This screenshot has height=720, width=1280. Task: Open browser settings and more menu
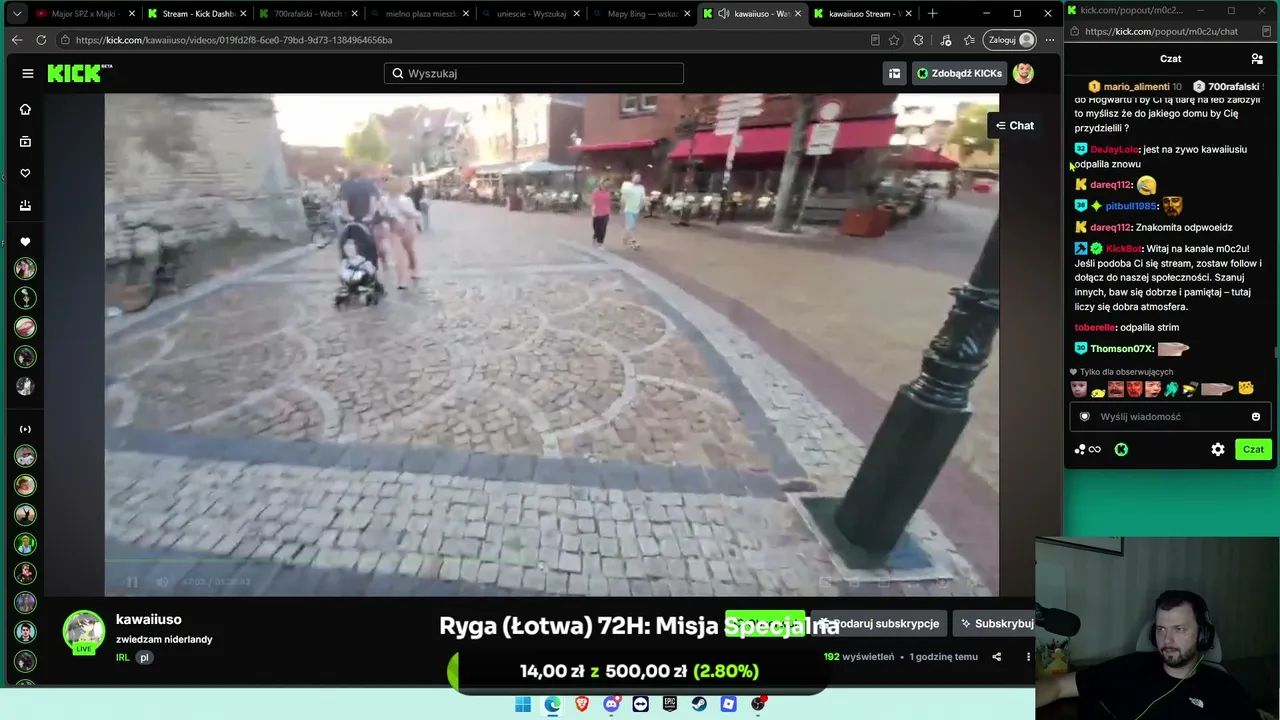1050,40
